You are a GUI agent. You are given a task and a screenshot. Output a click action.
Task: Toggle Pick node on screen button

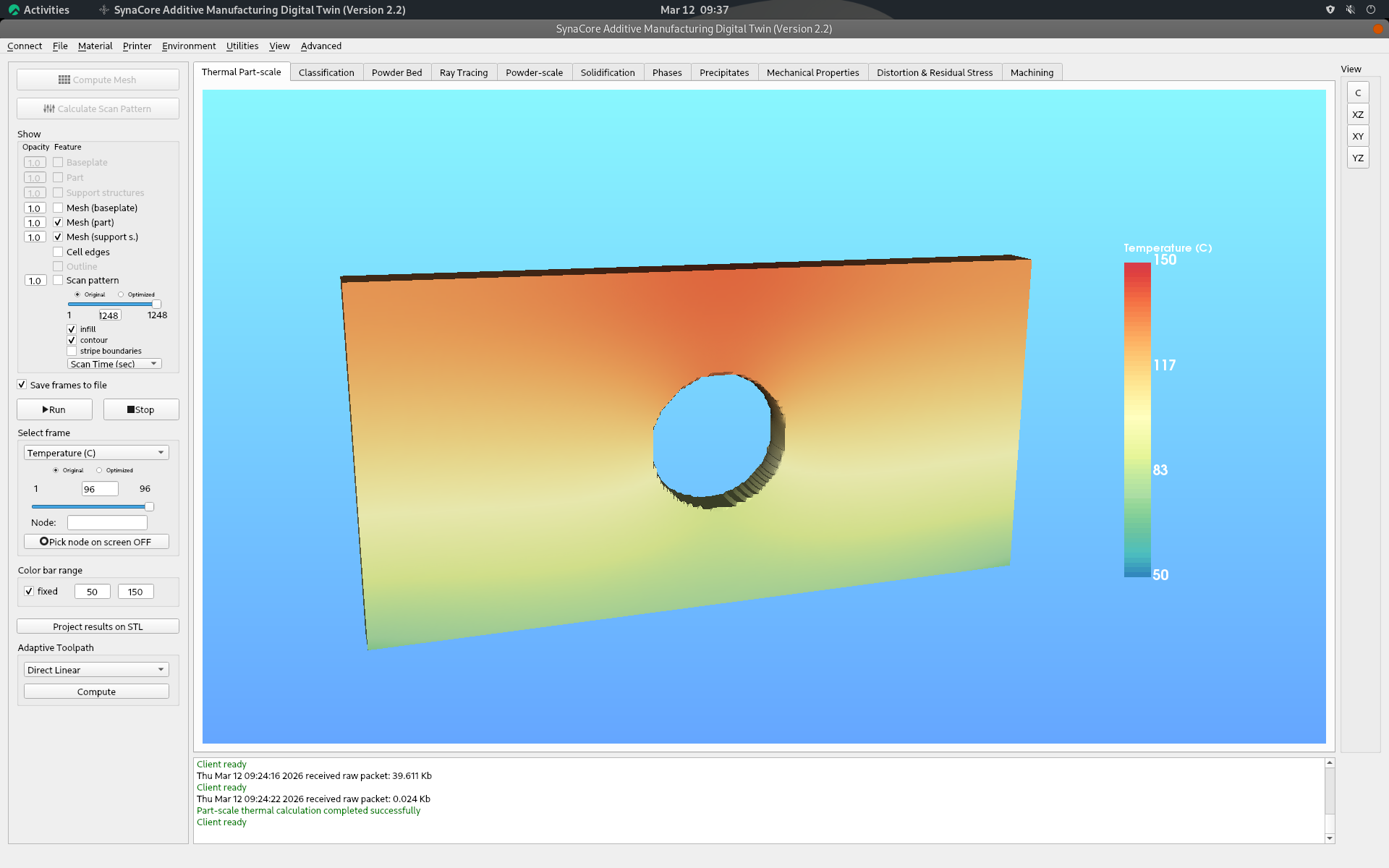click(96, 542)
